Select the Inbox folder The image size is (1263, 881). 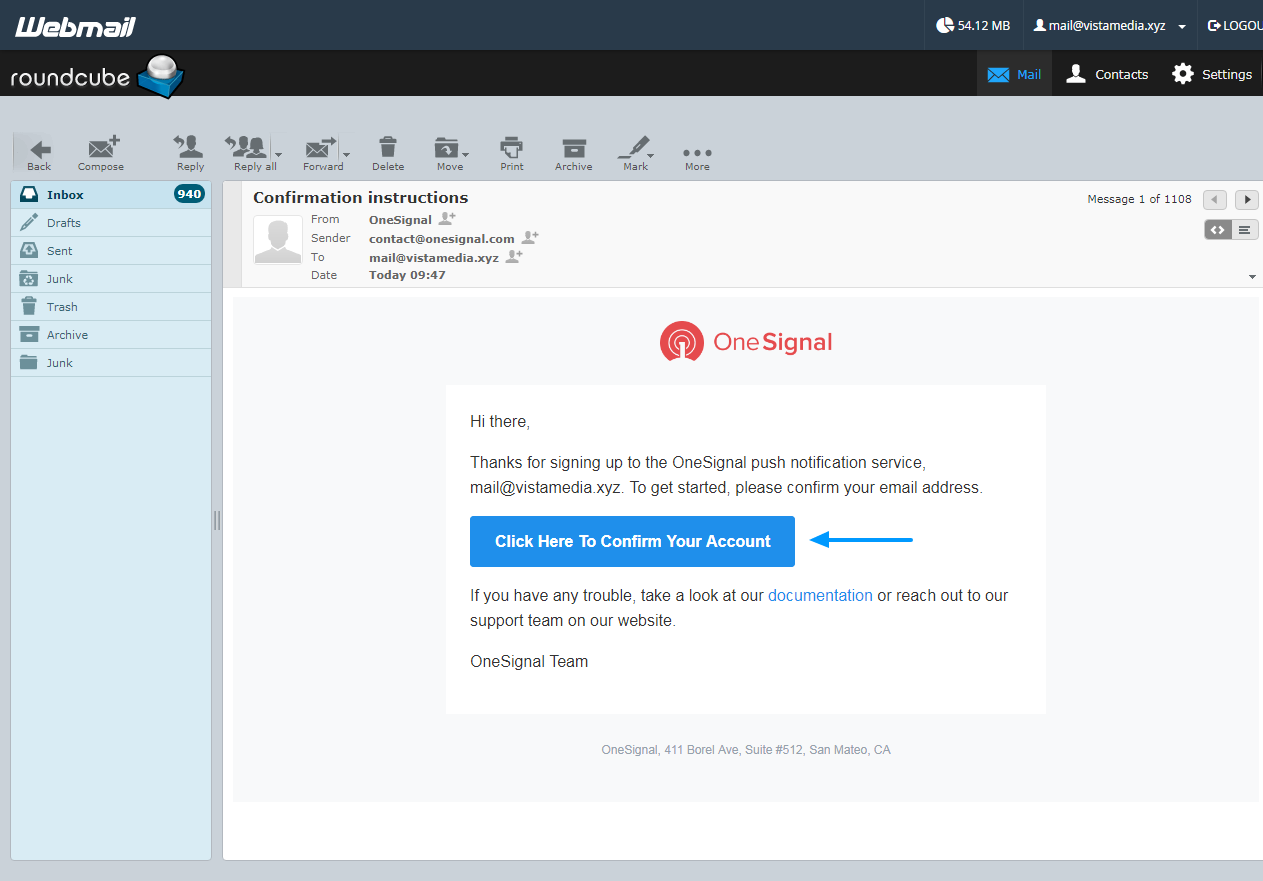(x=111, y=195)
